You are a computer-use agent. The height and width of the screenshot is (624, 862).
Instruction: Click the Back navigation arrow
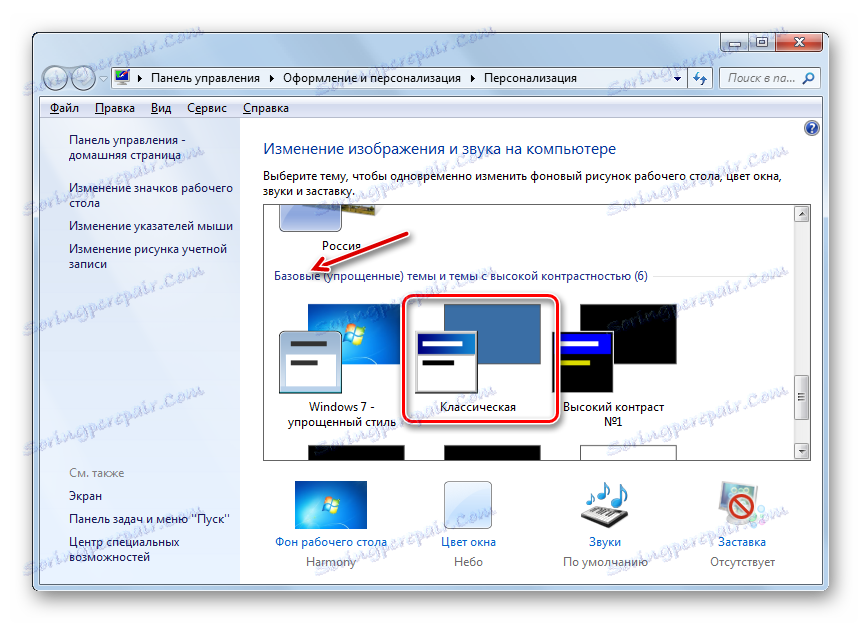pyautogui.click(x=54, y=78)
